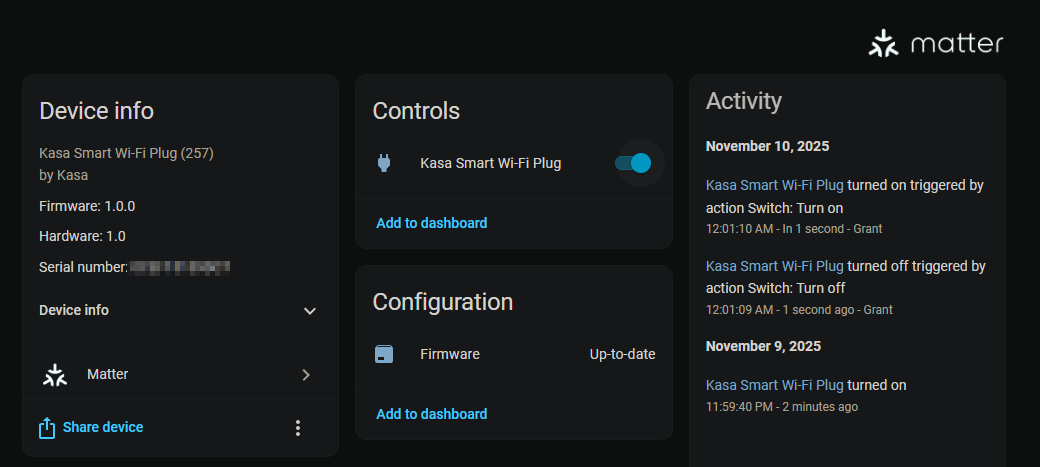
Task: Click the plug icon in Controls
Action: (x=383, y=163)
